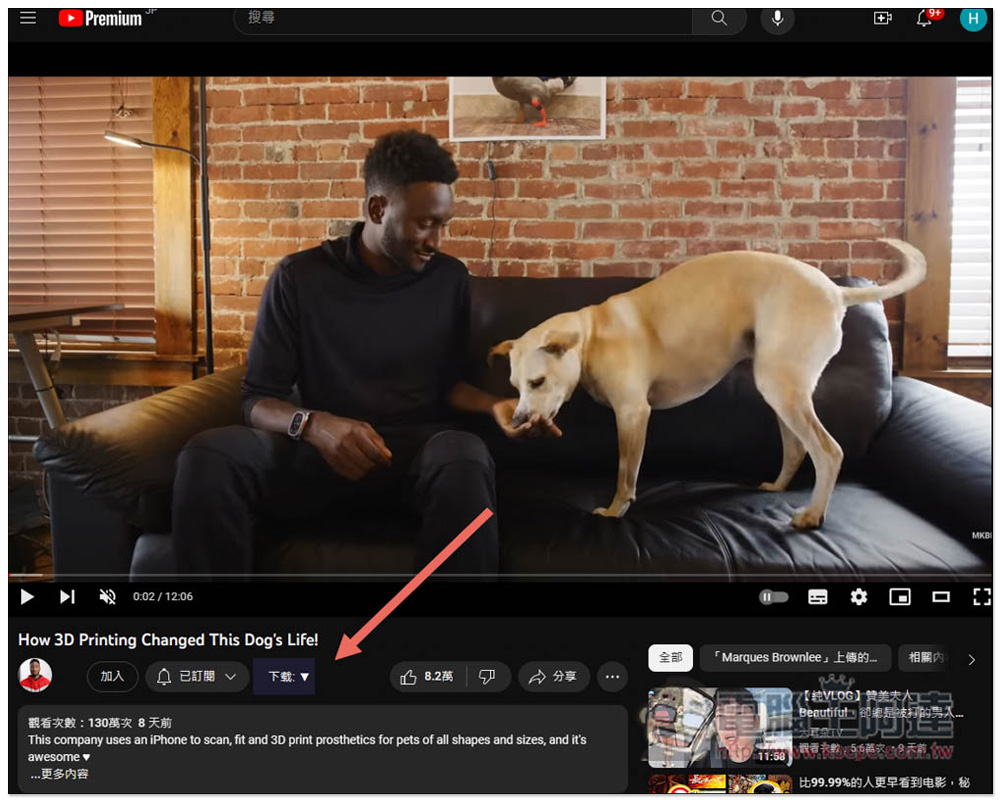Enter fullscreen mode icon
Image resolution: width=1000 pixels, height=803 pixels.
(x=982, y=597)
